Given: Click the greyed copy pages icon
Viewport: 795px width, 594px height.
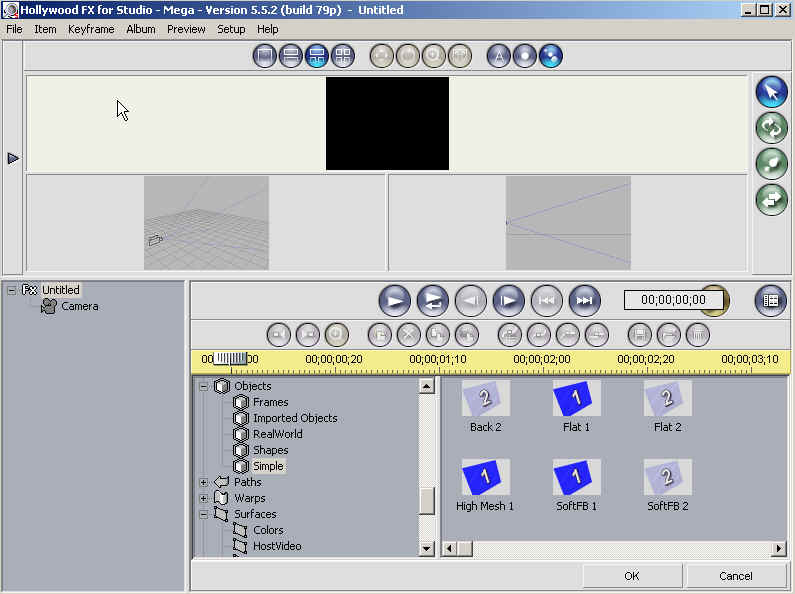Looking at the screenshot, I should 438,335.
